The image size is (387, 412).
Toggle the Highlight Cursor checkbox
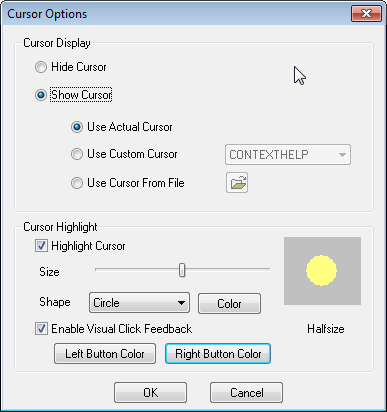(41, 246)
